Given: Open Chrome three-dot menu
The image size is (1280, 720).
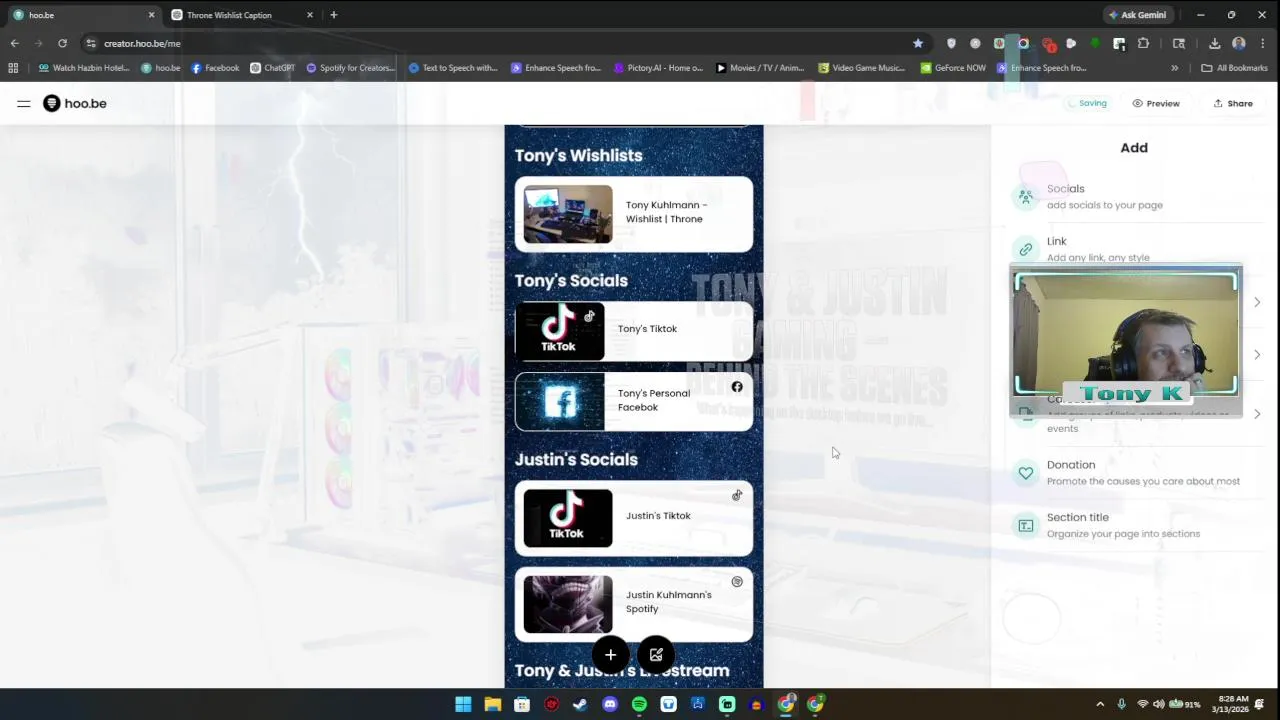Looking at the screenshot, I should [x=1263, y=43].
